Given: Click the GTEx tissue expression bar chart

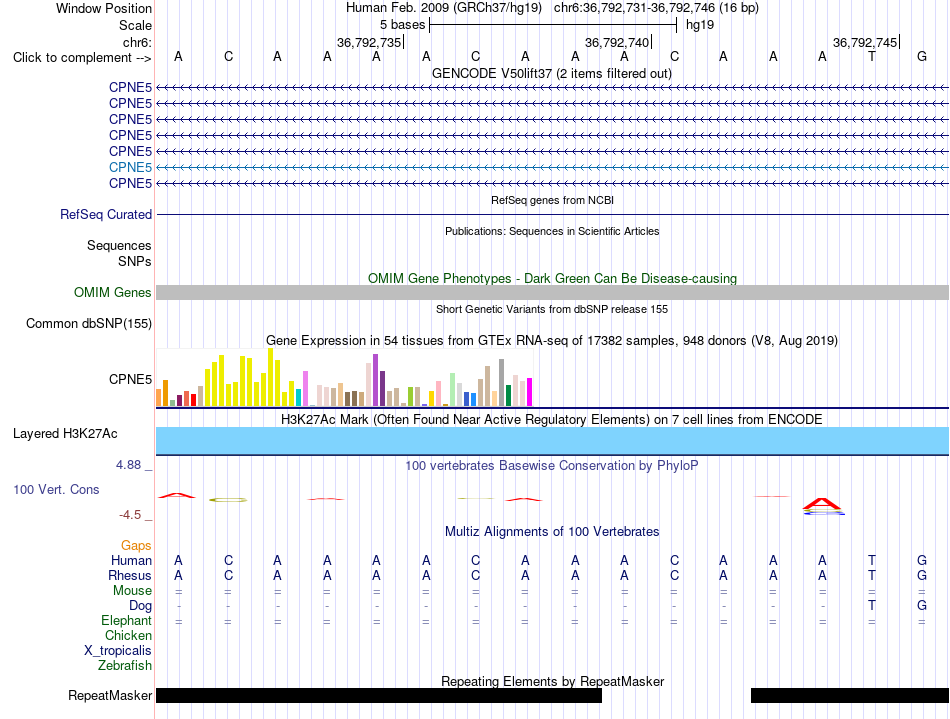Looking at the screenshot, I should pyautogui.click(x=344, y=377).
